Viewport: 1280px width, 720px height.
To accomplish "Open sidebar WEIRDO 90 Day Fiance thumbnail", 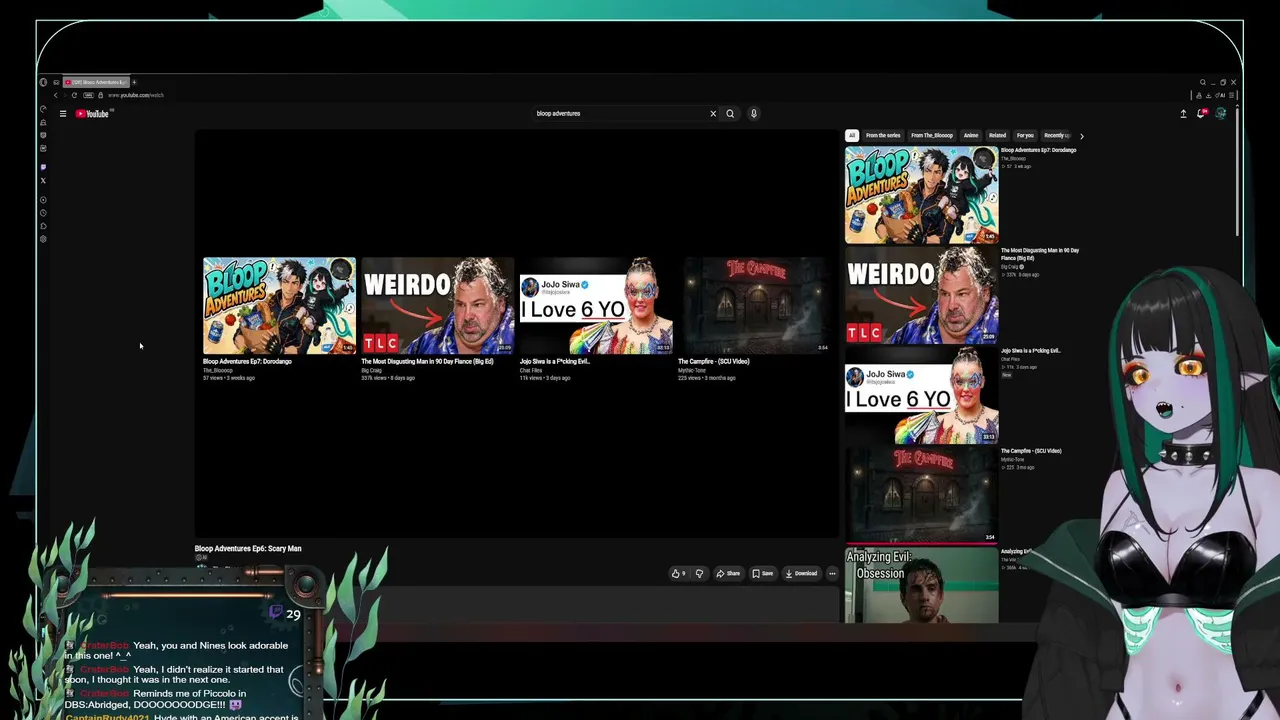I will click(921, 295).
